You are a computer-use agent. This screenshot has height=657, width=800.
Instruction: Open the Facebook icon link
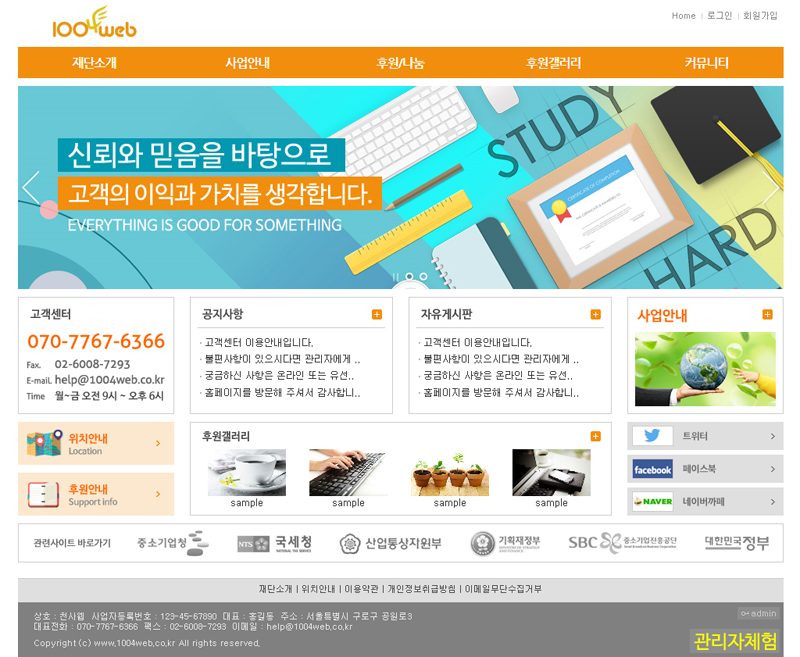coord(652,469)
